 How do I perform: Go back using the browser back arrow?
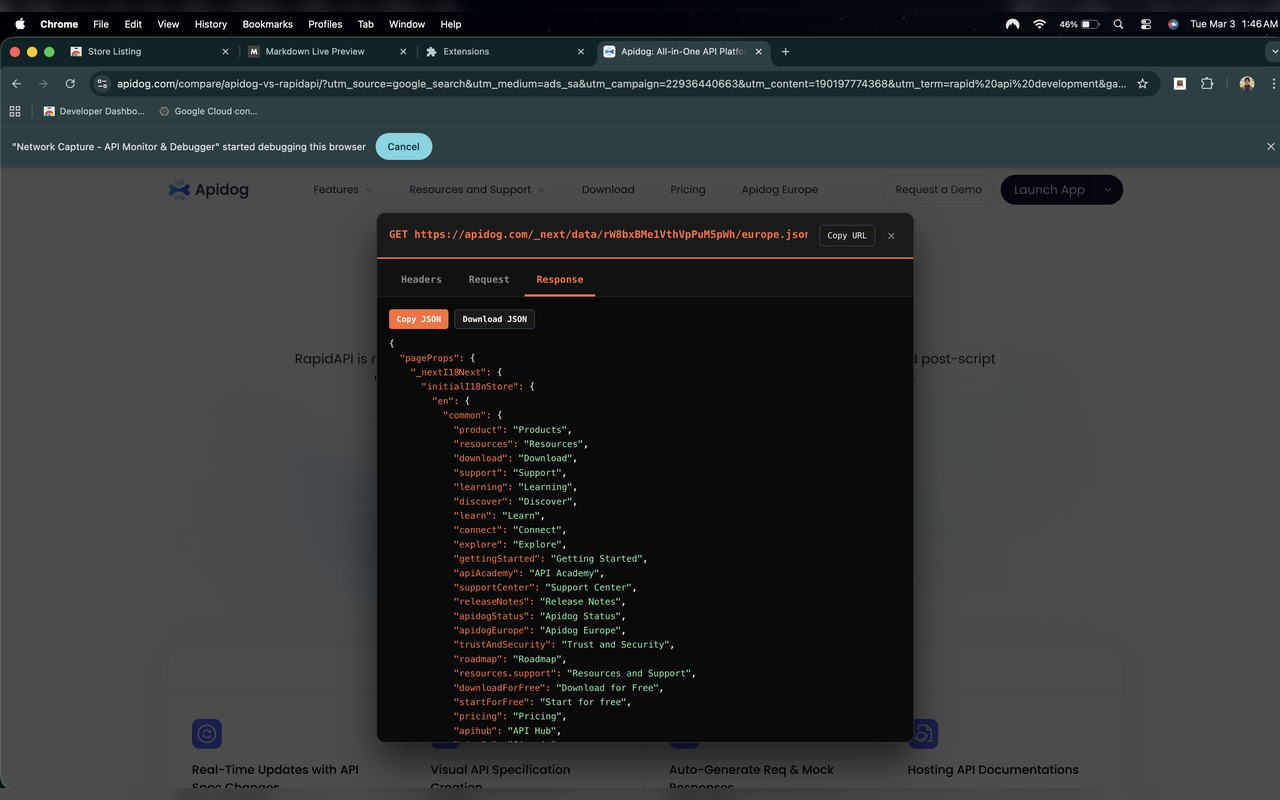click(16, 84)
